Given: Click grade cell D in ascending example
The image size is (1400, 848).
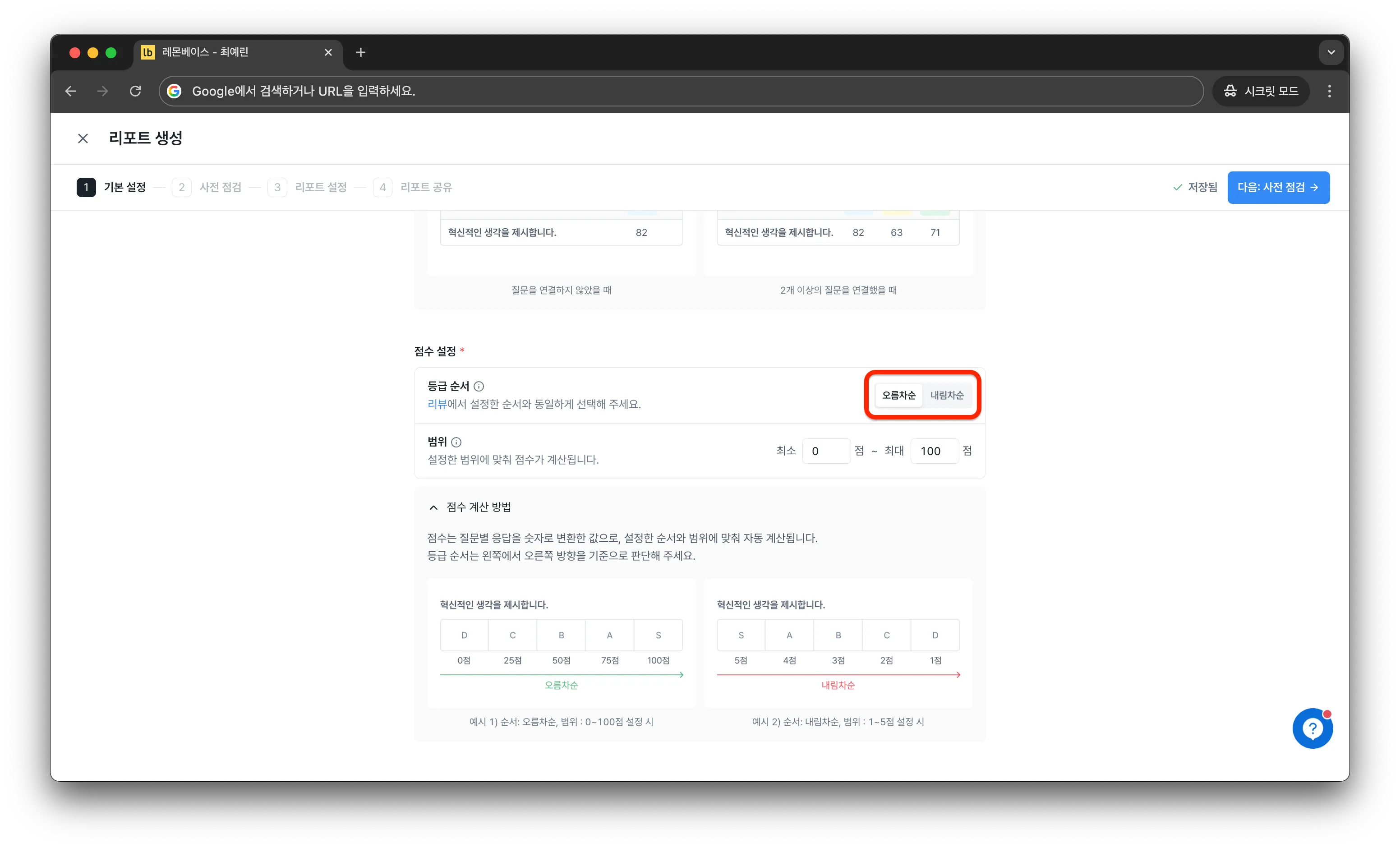Looking at the screenshot, I should coord(464,635).
